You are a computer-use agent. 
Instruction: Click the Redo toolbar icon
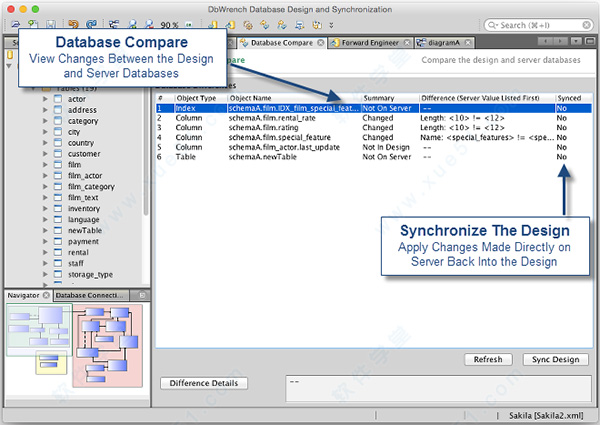[x=91, y=25]
